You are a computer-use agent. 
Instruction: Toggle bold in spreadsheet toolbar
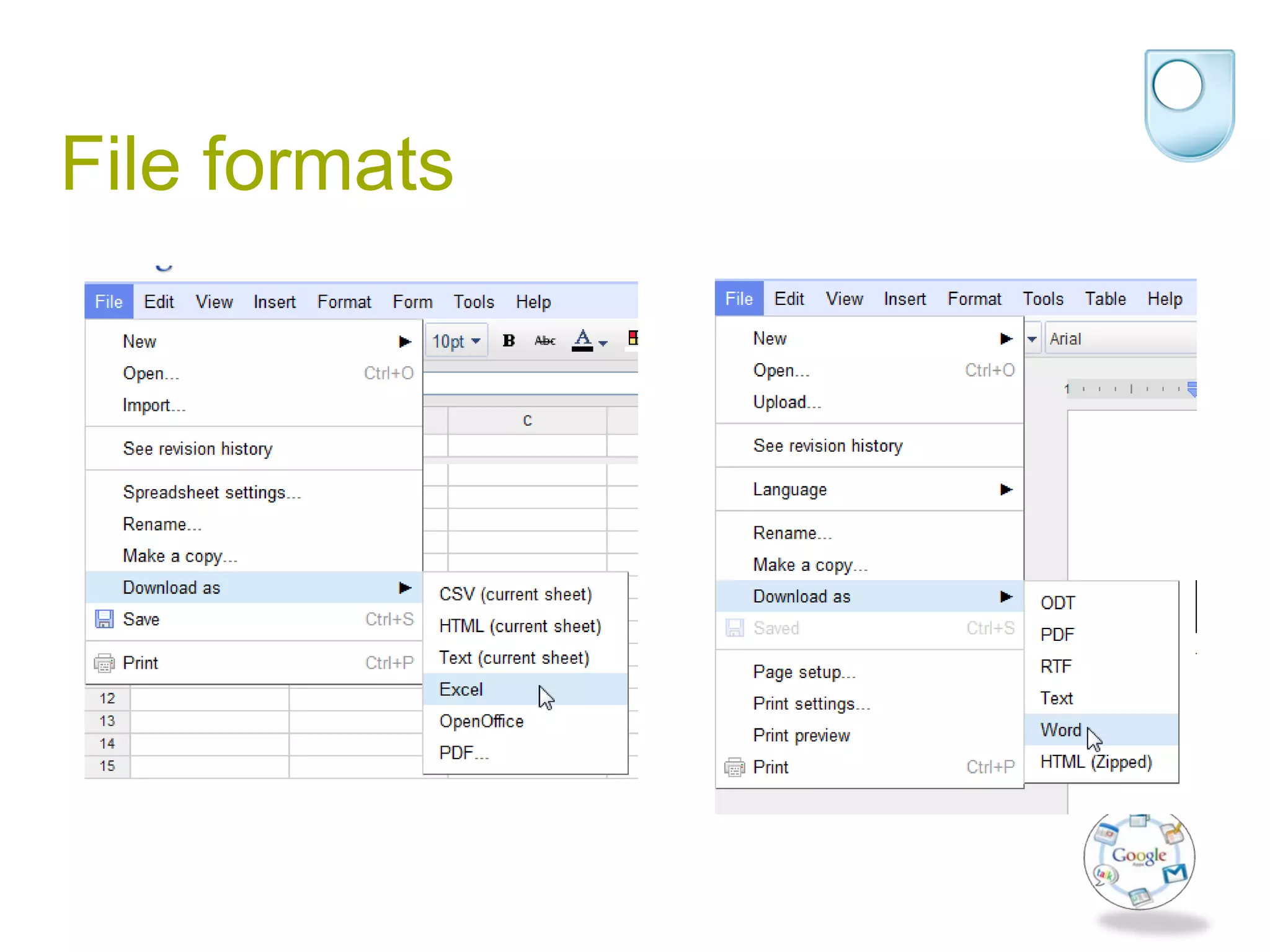tap(508, 340)
